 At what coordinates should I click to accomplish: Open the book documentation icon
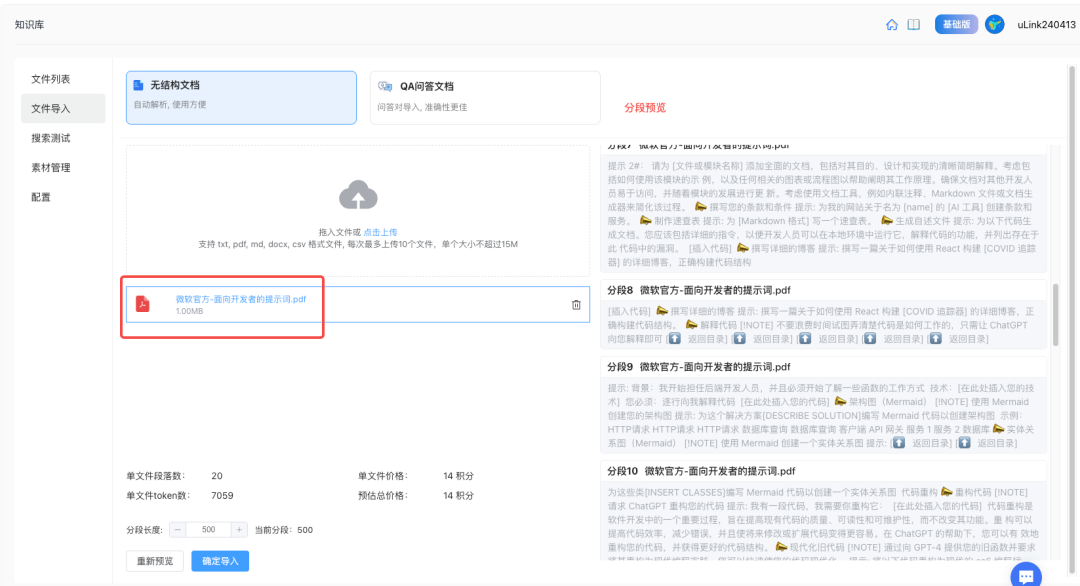pyautogui.click(x=913, y=25)
